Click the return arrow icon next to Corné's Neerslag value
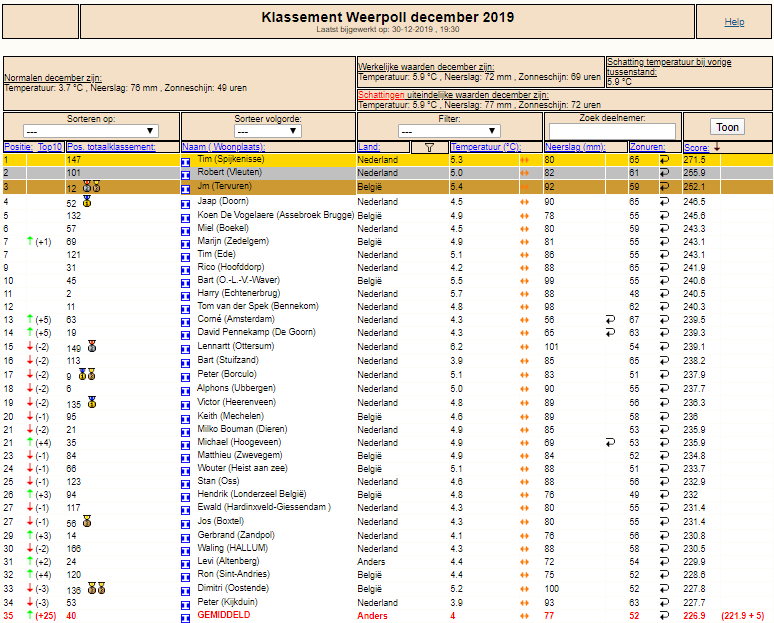 [x=611, y=319]
